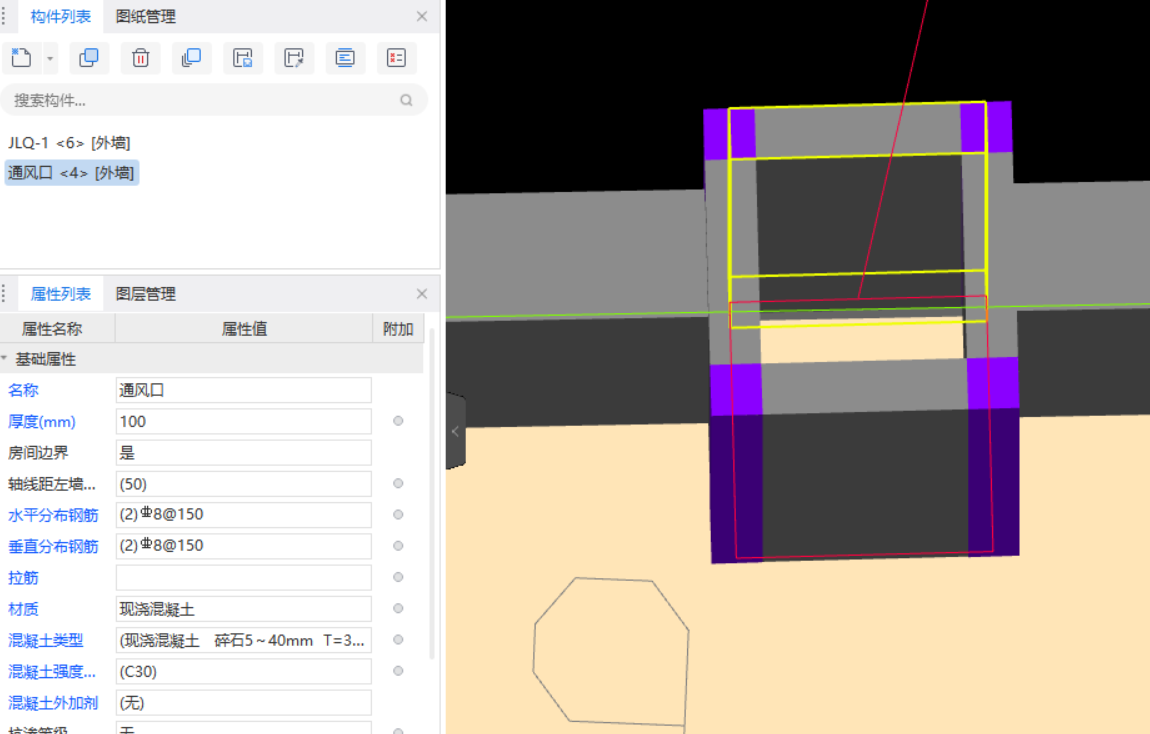
Task: Select 通风口 <4> [外墙] component
Action: coord(71,173)
